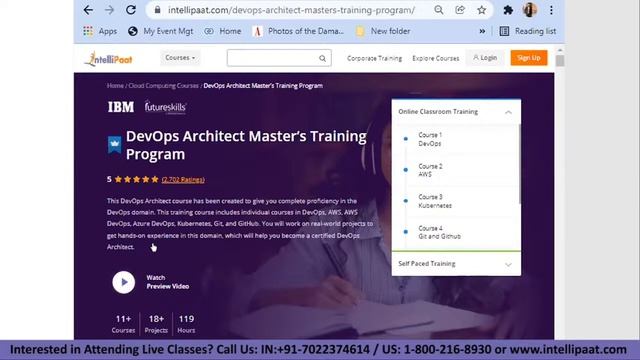Click the browser address bar URL

[291, 10]
